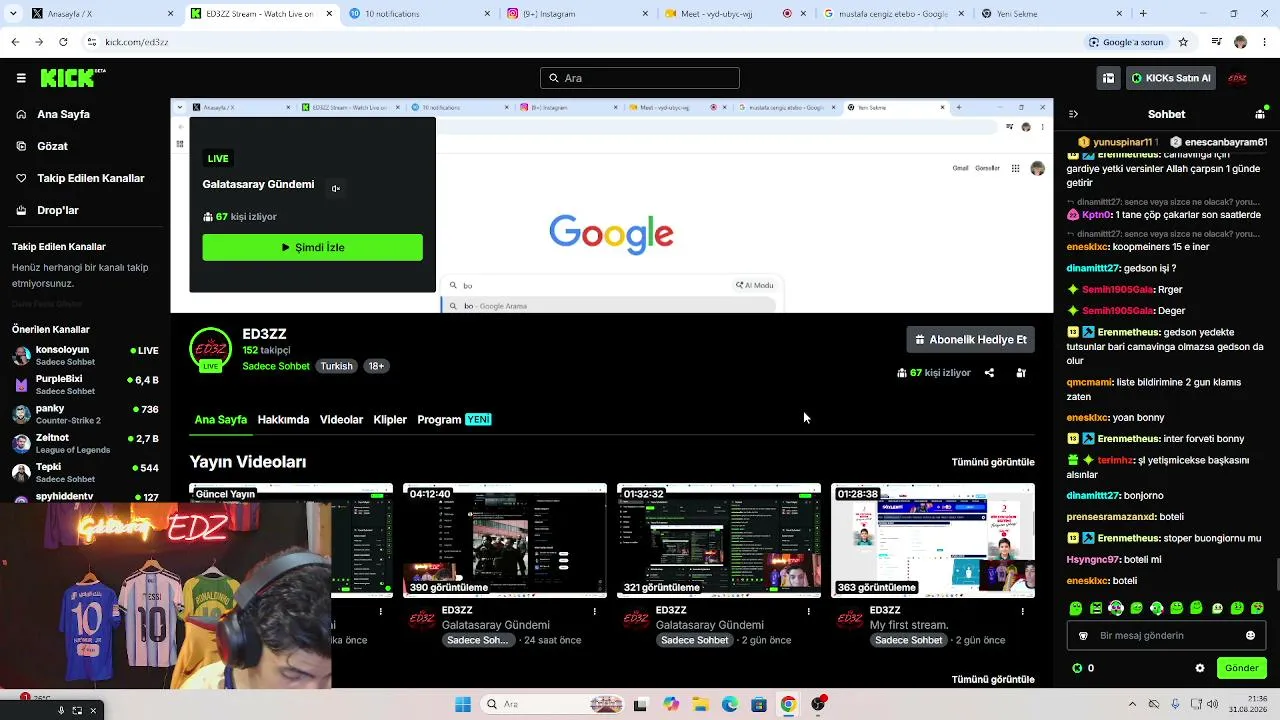
Task: Reload the page
Action: (63, 42)
